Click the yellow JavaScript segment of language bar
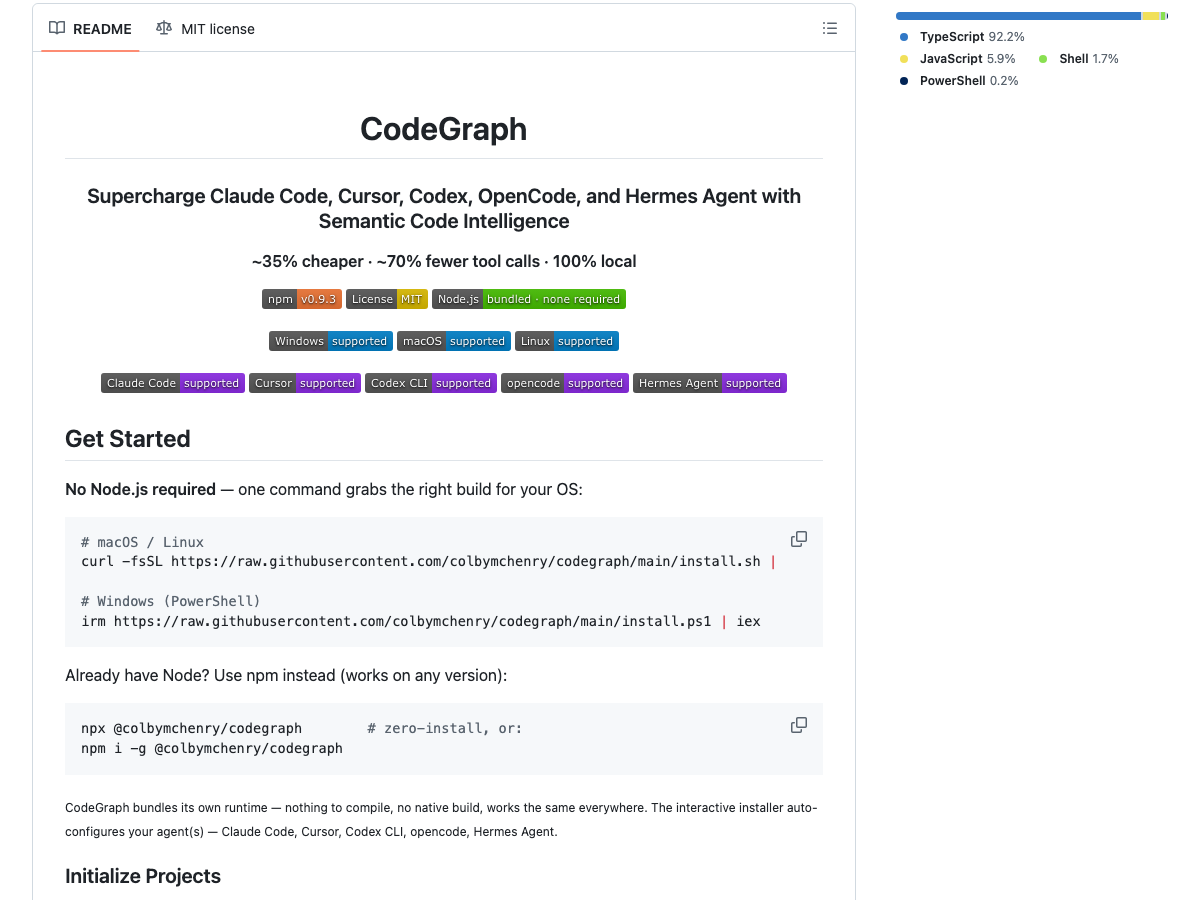This screenshot has height=900, width=1200. (x=1151, y=16)
